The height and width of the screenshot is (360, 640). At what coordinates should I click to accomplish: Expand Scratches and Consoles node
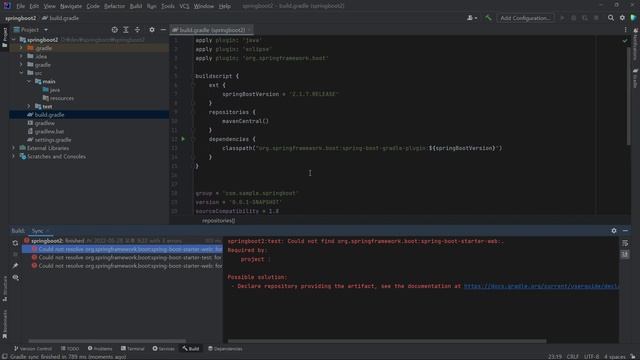point(14,156)
